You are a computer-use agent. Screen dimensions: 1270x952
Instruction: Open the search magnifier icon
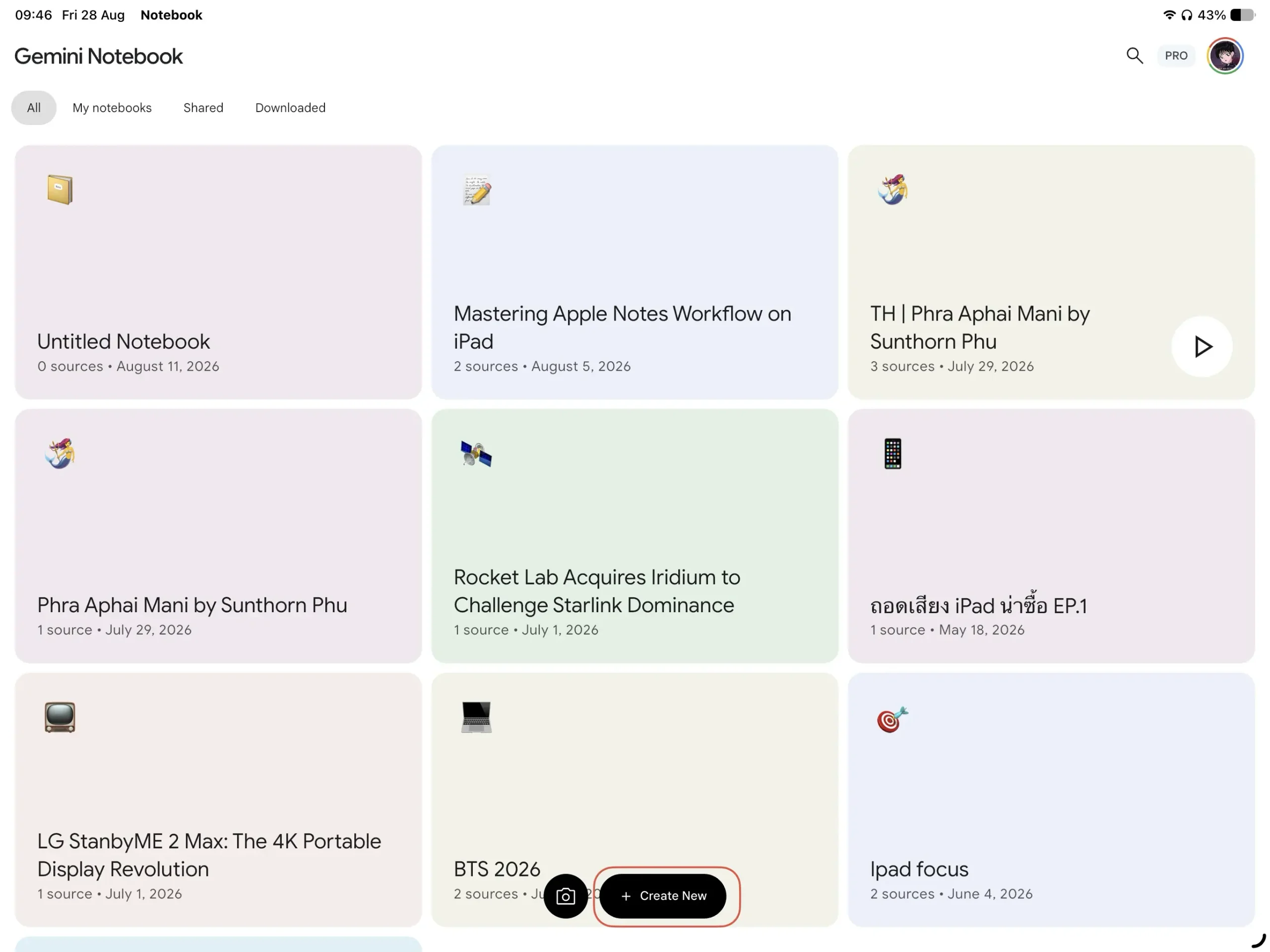click(1135, 56)
